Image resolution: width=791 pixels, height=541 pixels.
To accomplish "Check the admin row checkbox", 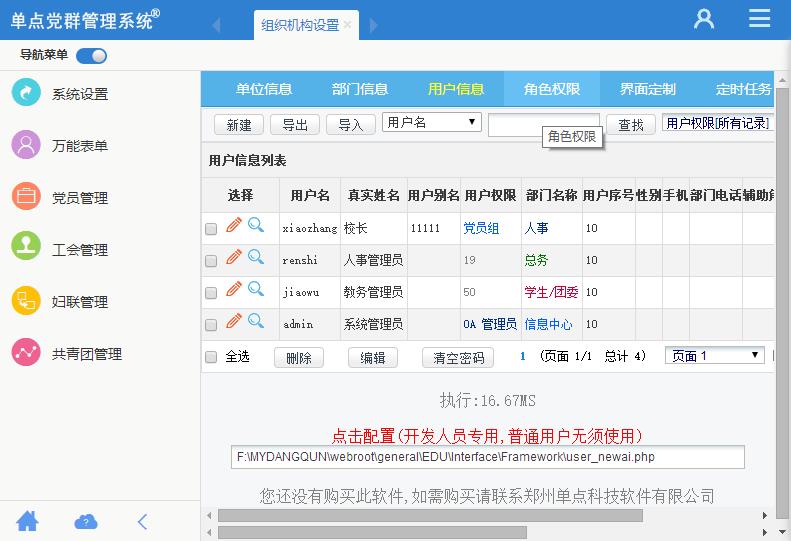I will click(211, 324).
